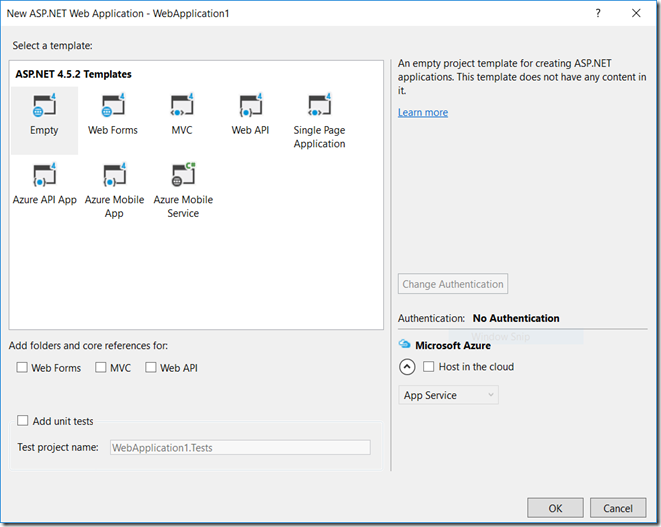The image size is (661, 527).
Task: Click the No Authentication text
Action: tap(516, 318)
